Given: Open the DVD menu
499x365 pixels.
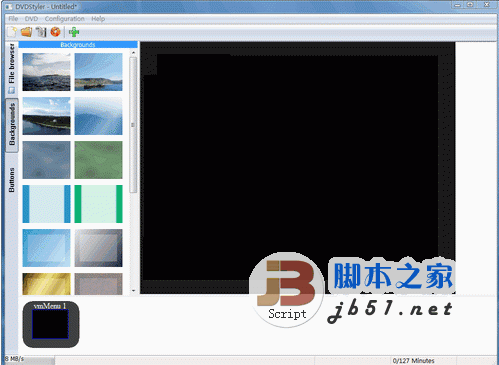Looking at the screenshot, I should (x=31, y=19).
